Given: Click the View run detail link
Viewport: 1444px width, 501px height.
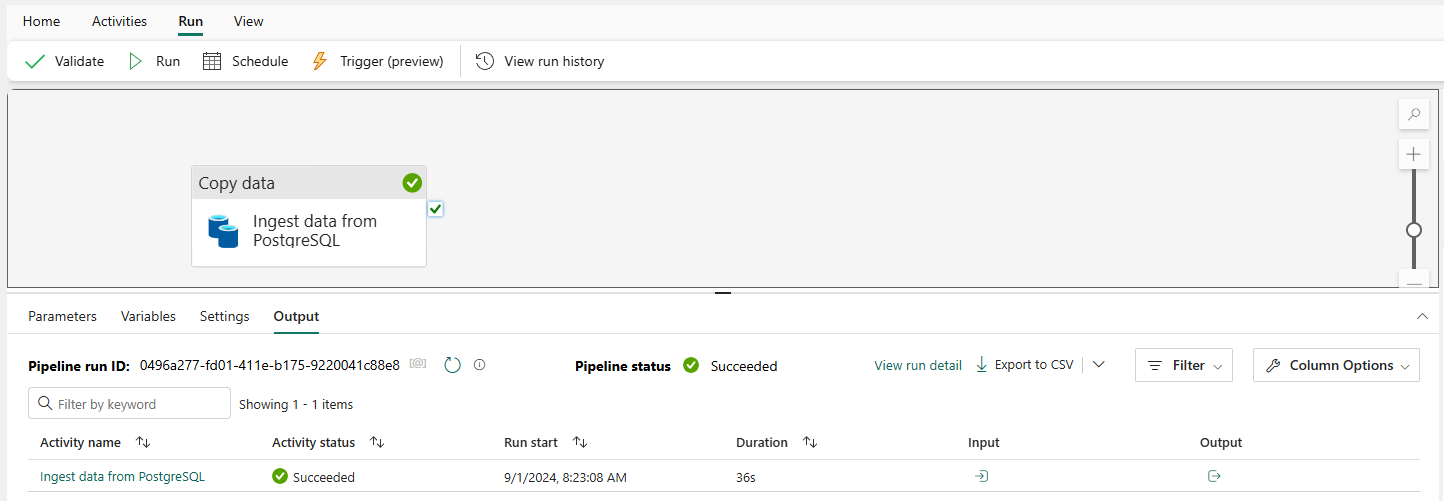Looking at the screenshot, I should 918,365.
